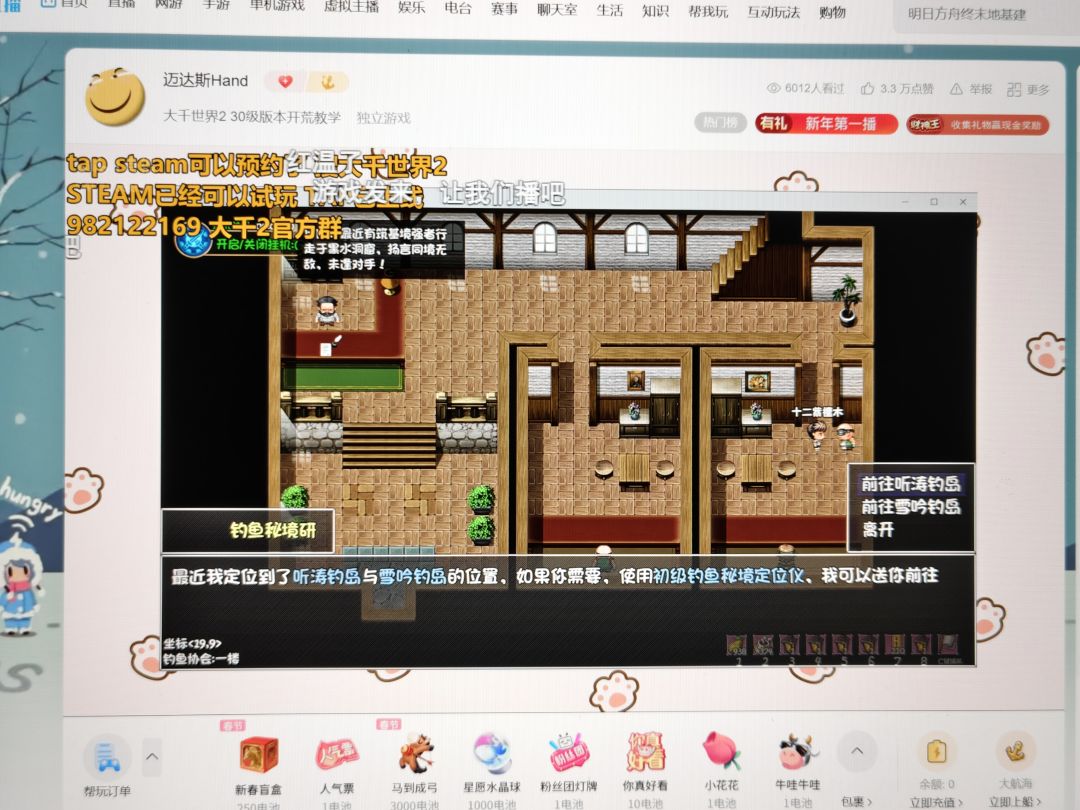This screenshot has width=1080, height=810.
Task: Open 帮玩订单 gamepad icon
Action: point(107,756)
